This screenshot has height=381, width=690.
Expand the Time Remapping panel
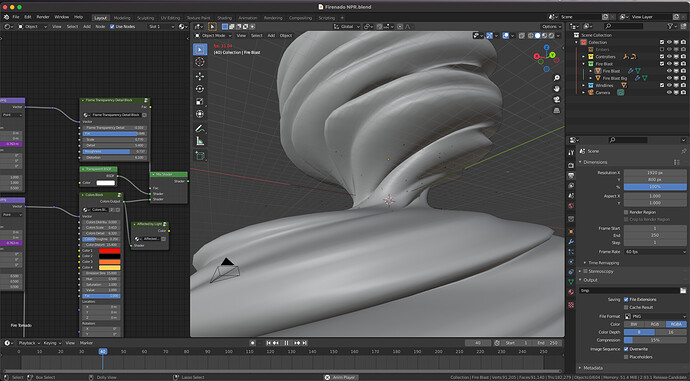(603, 263)
